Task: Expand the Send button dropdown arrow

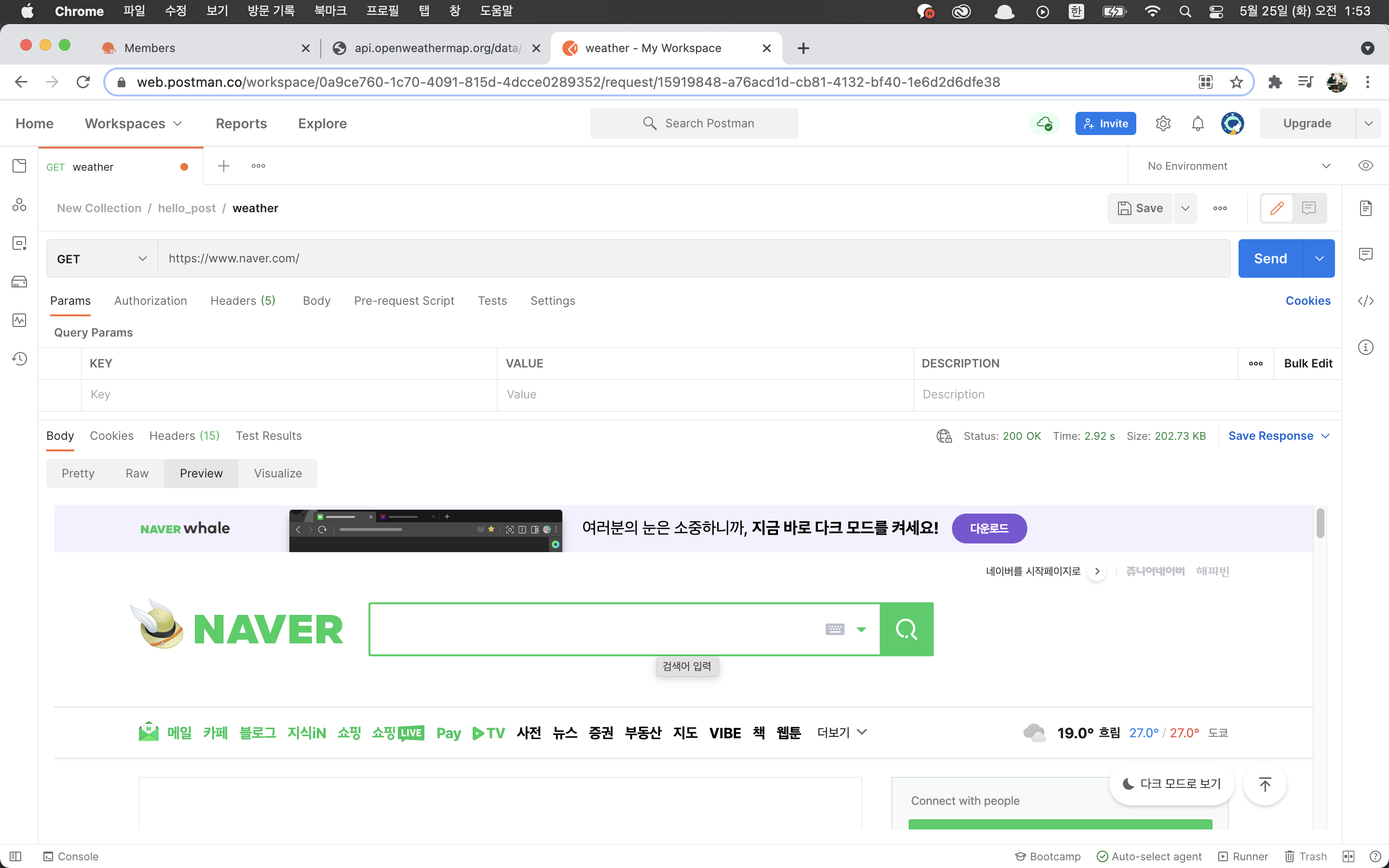Action: pos(1320,259)
